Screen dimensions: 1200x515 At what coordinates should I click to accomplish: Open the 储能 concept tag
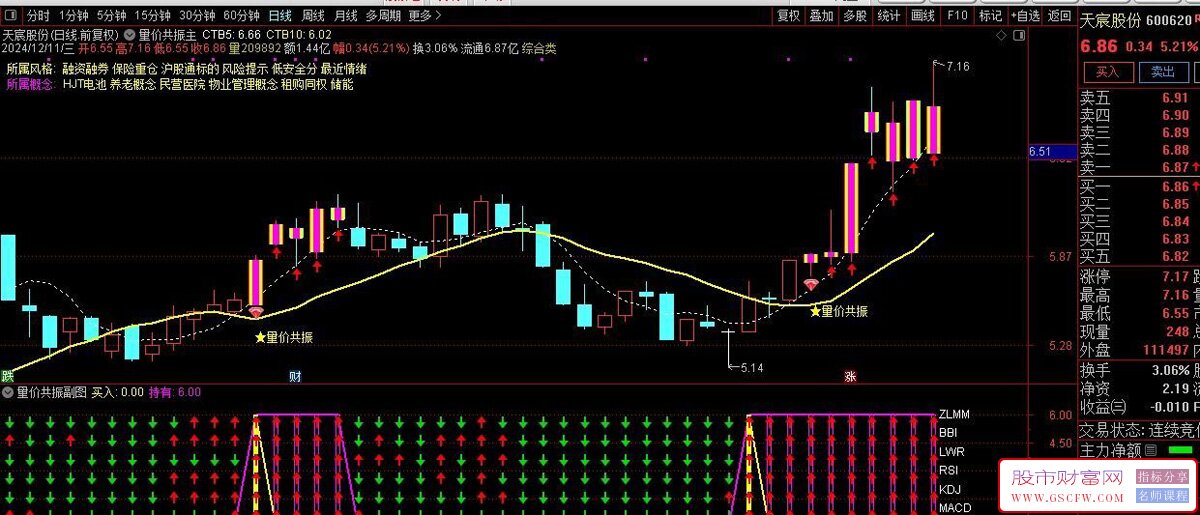342,85
